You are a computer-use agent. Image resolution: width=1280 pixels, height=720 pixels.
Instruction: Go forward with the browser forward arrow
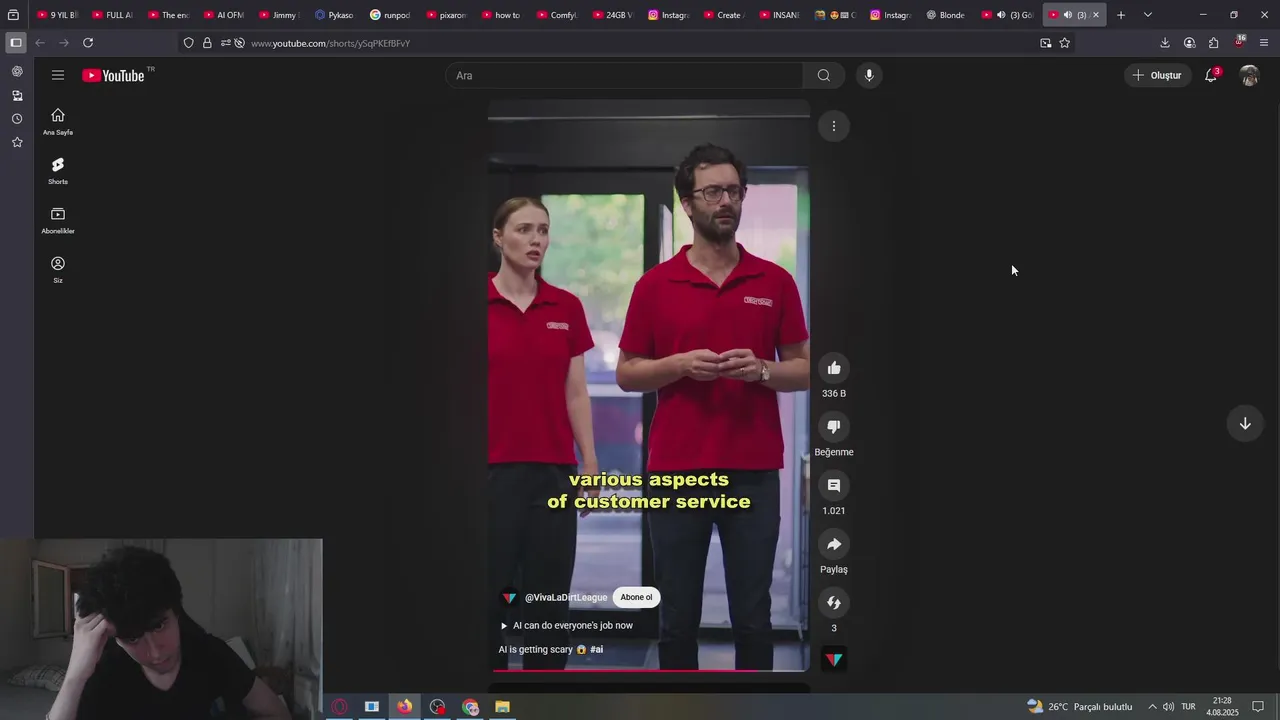click(x=64, y=43)
